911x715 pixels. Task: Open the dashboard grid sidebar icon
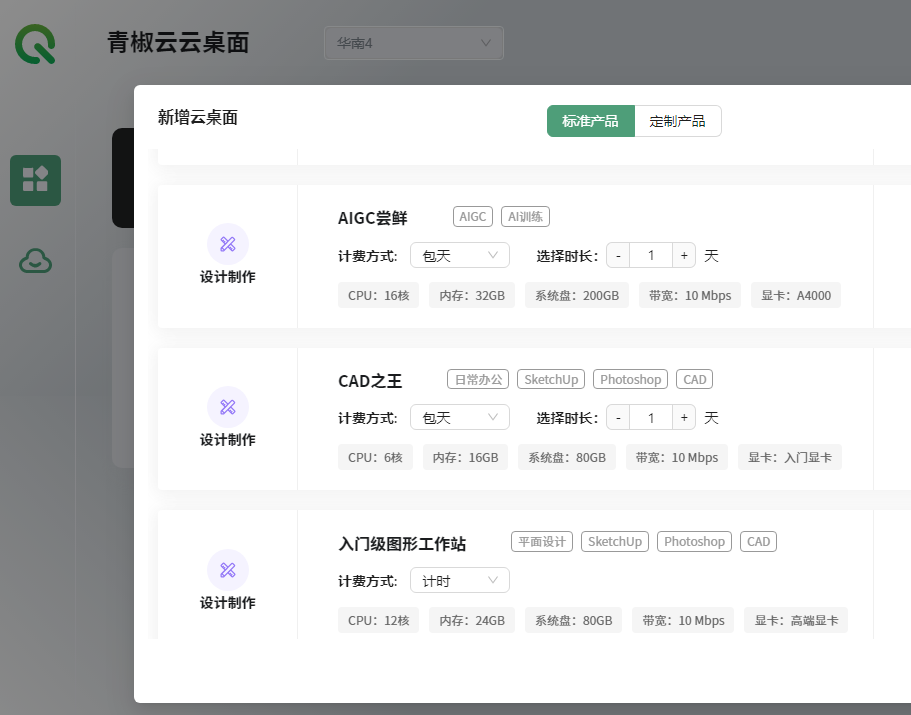pos(35,180)
